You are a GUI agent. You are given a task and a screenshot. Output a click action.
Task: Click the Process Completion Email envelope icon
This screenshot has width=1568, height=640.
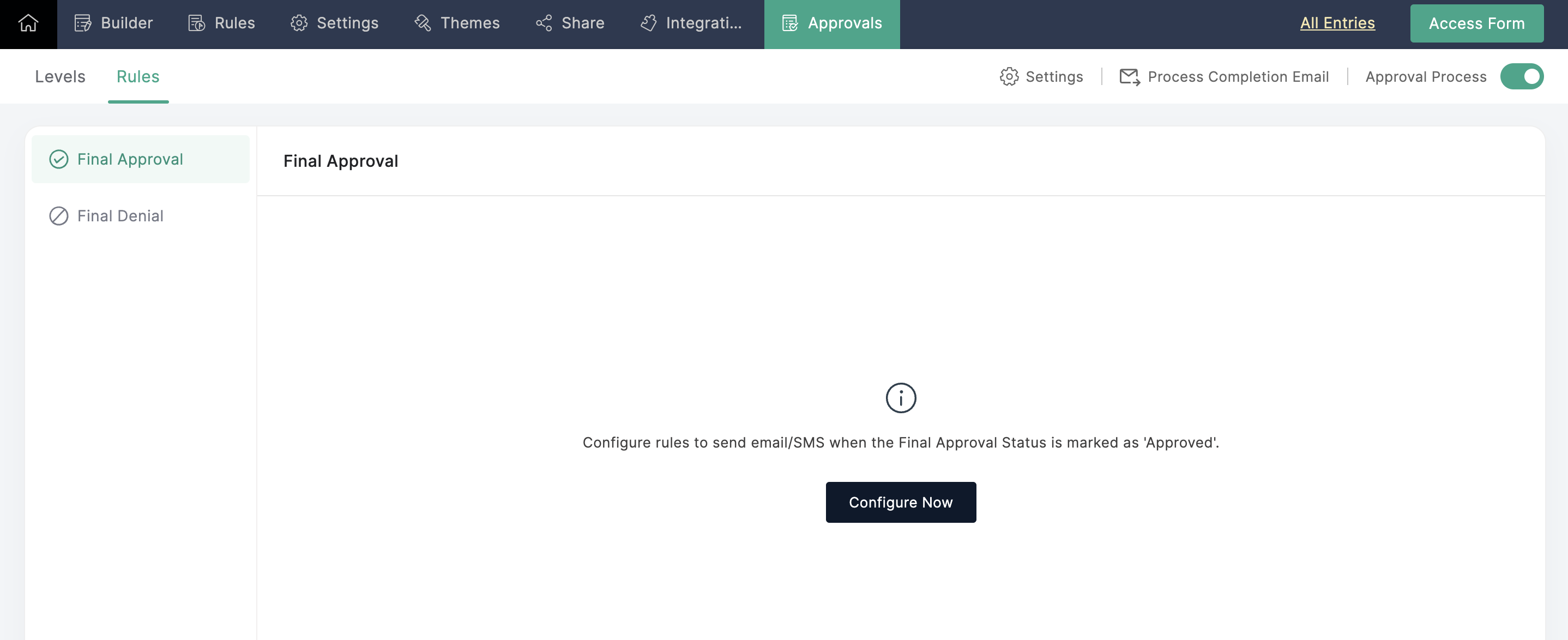pyautogui.click(x=1129, y=77)
